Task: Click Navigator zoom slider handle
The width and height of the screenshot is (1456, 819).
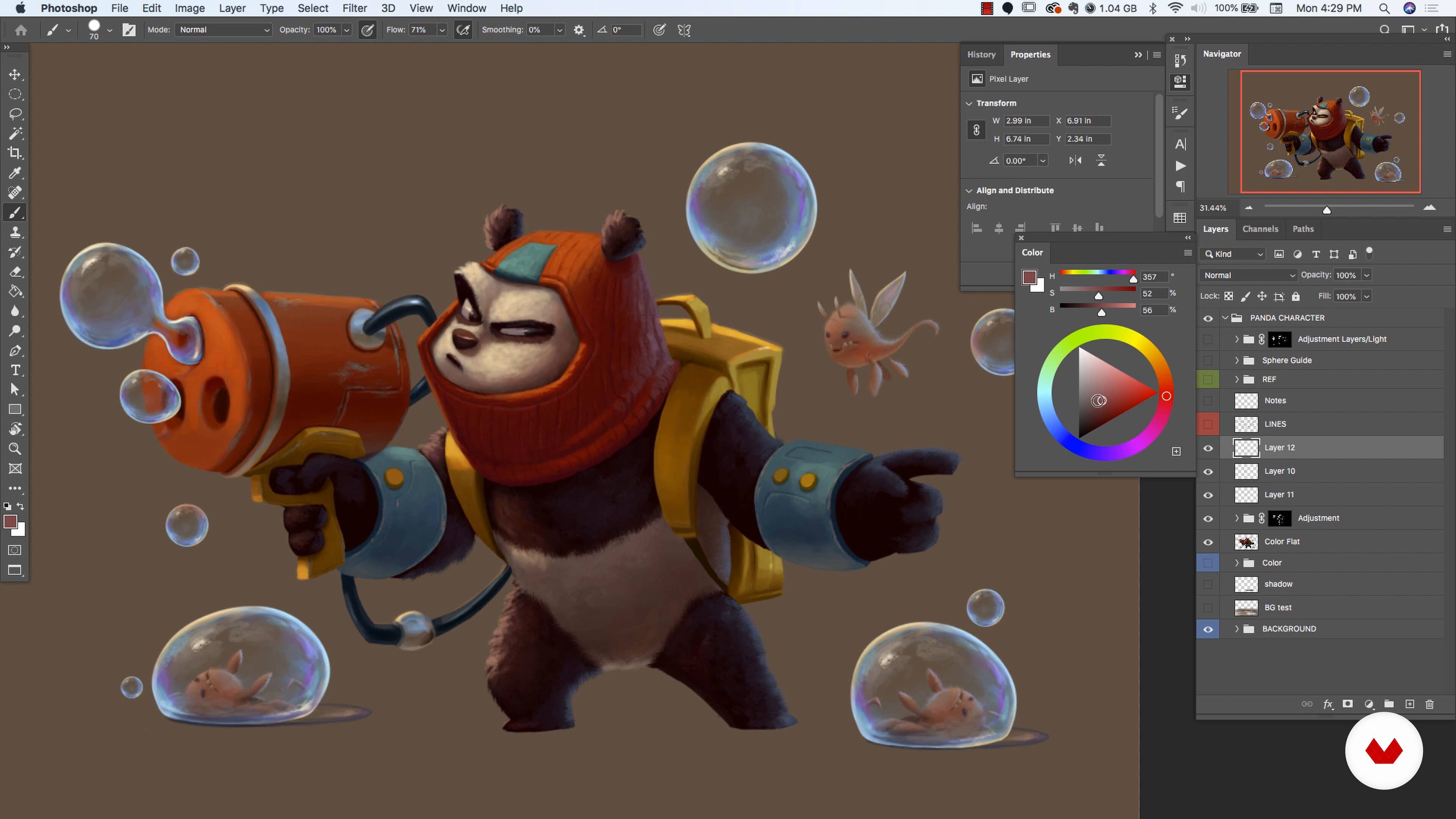Action: pyautogui.click(x=1327, y=210)
